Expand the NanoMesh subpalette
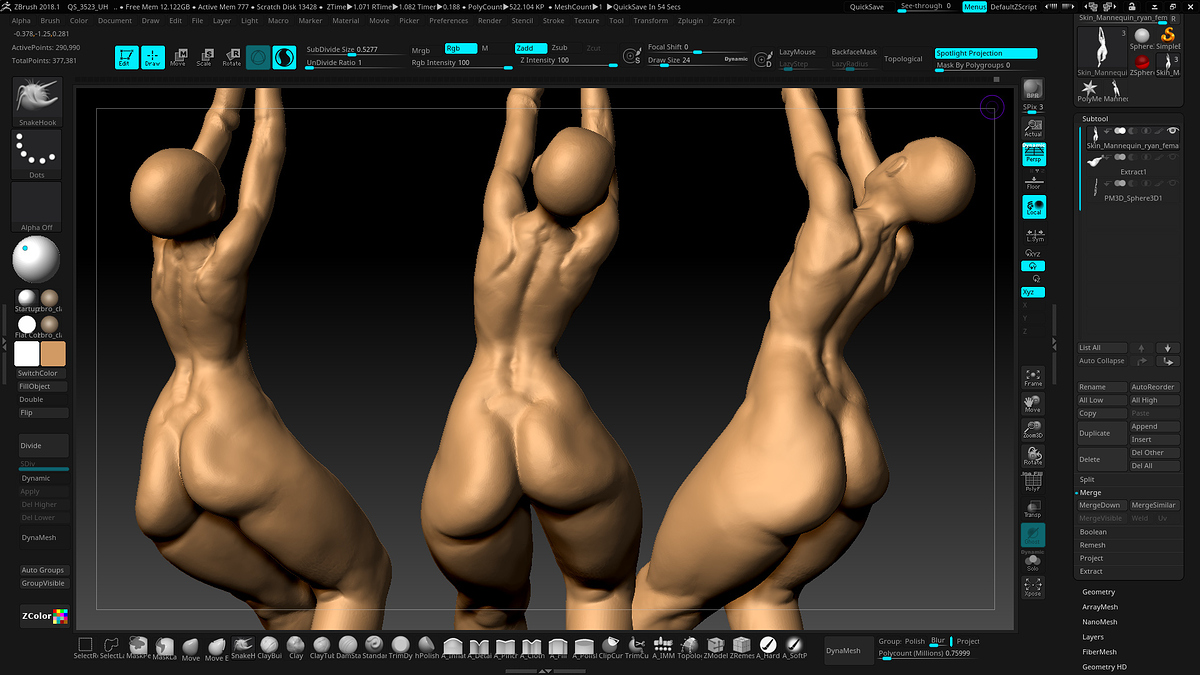 (1100, 622)
